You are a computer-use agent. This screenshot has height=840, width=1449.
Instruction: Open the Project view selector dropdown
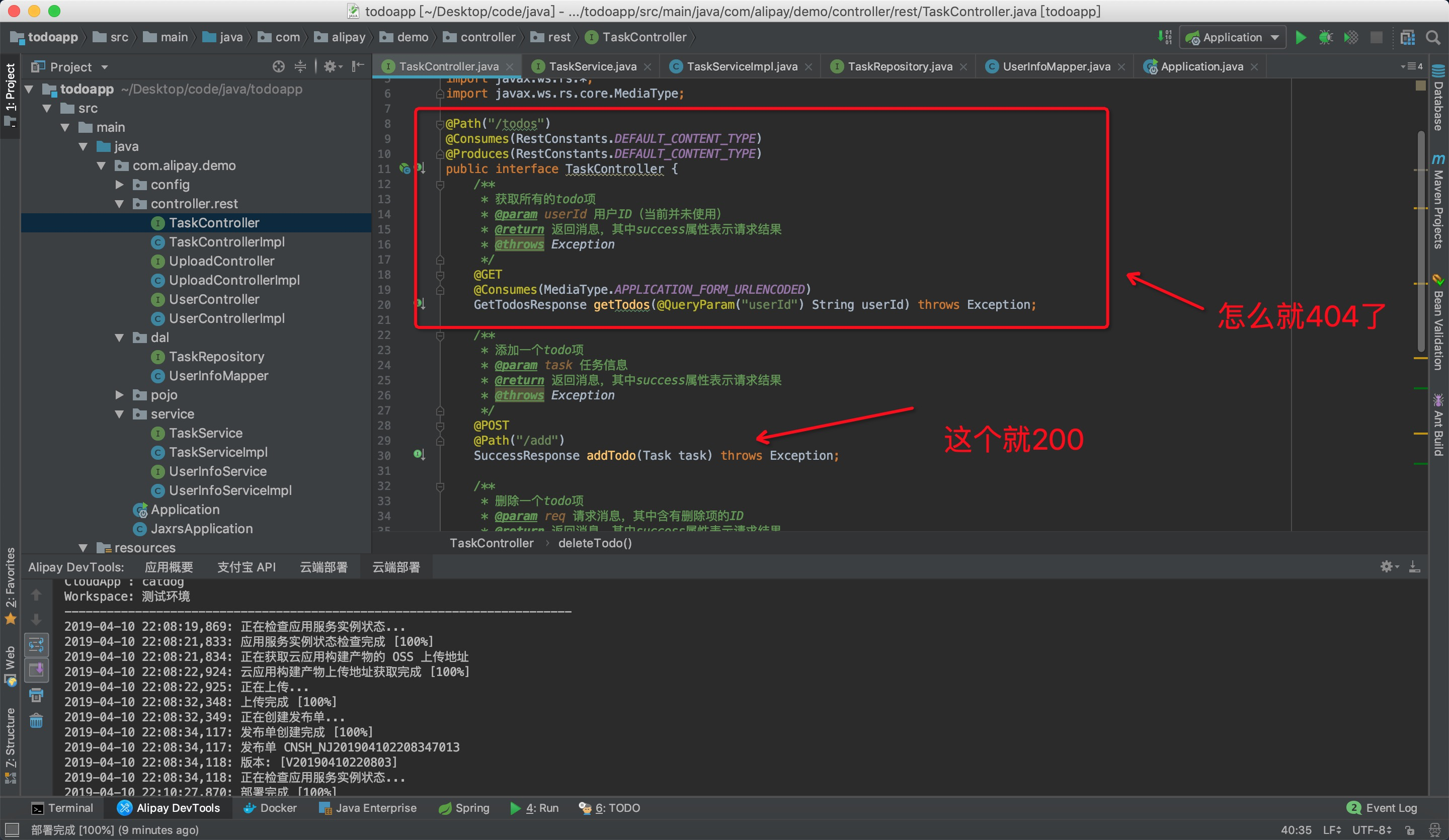pos(70,67)
